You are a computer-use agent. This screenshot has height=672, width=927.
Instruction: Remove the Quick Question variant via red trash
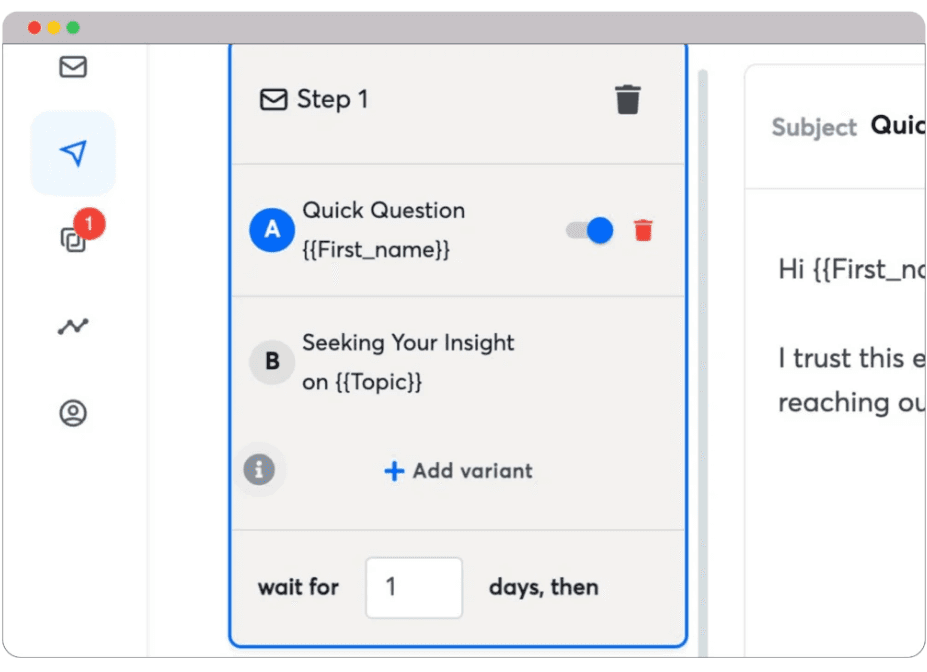click(644, 230)
